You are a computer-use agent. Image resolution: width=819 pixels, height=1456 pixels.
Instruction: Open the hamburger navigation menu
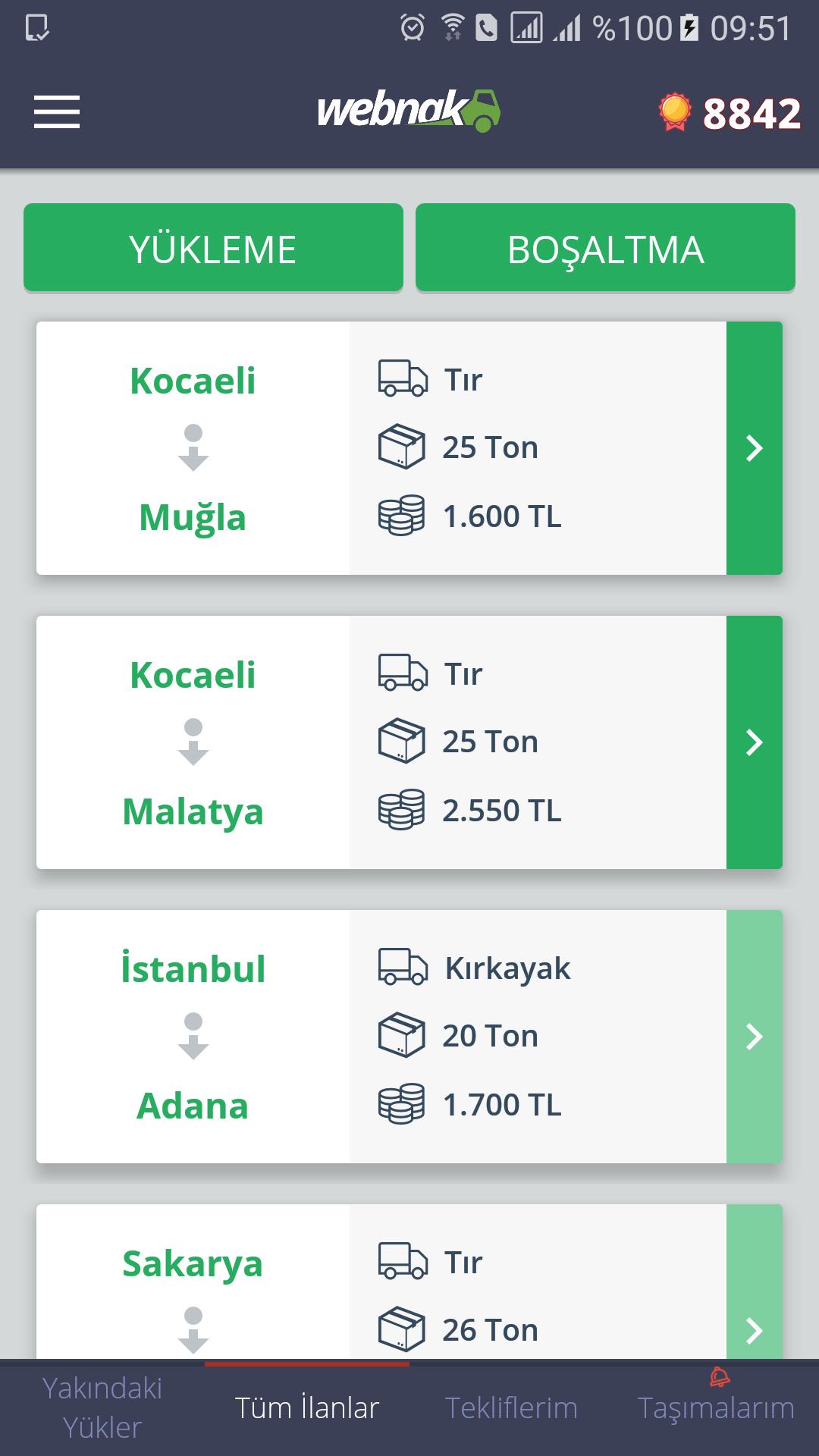point(57,112)
